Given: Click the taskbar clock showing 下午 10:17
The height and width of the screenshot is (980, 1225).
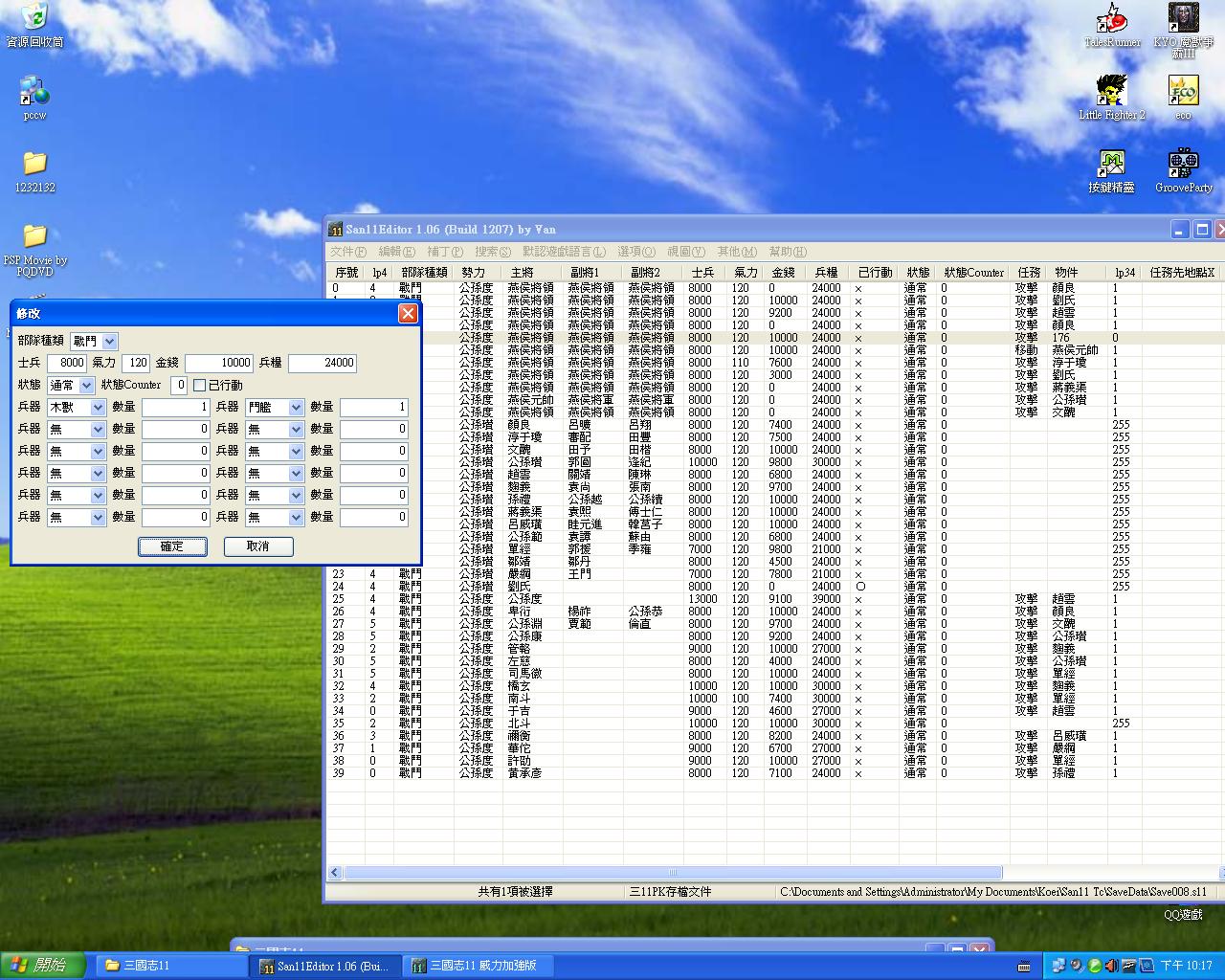Looking at the screenshot, I should [1187, 966].
